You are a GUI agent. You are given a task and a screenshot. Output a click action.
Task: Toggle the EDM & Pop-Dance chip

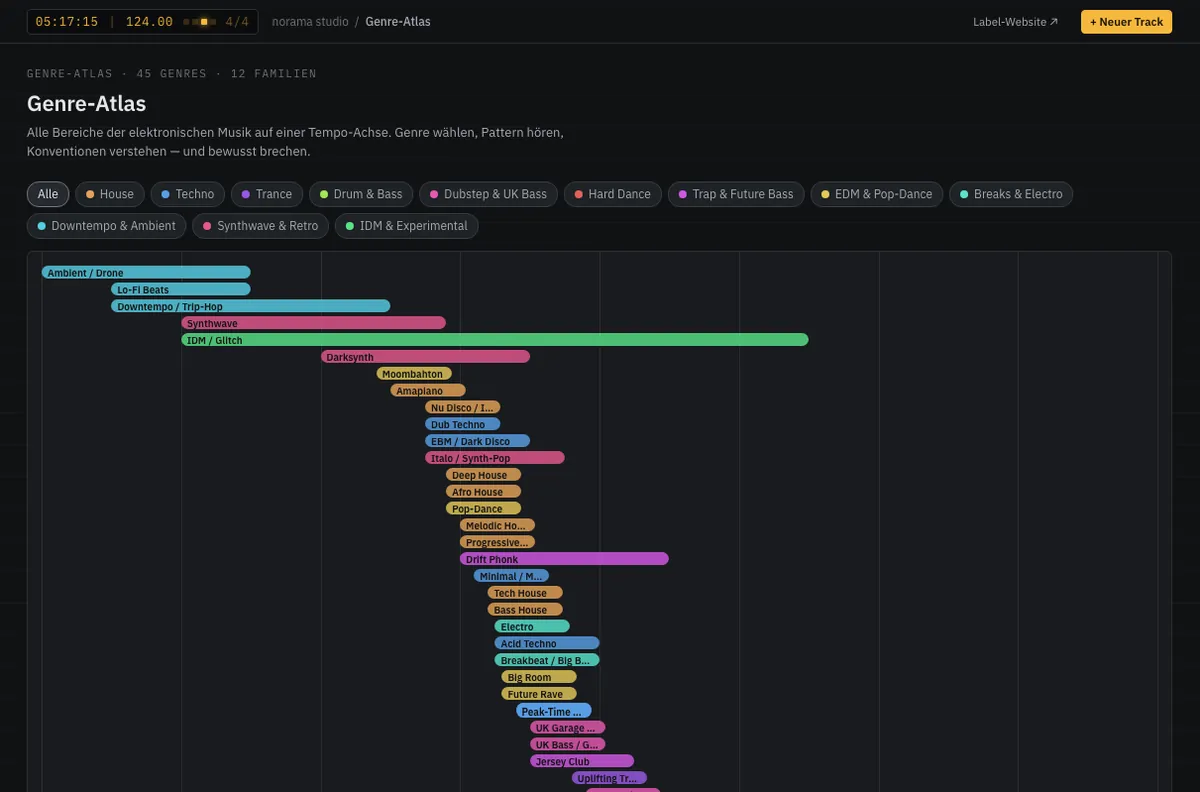[877, 194]
